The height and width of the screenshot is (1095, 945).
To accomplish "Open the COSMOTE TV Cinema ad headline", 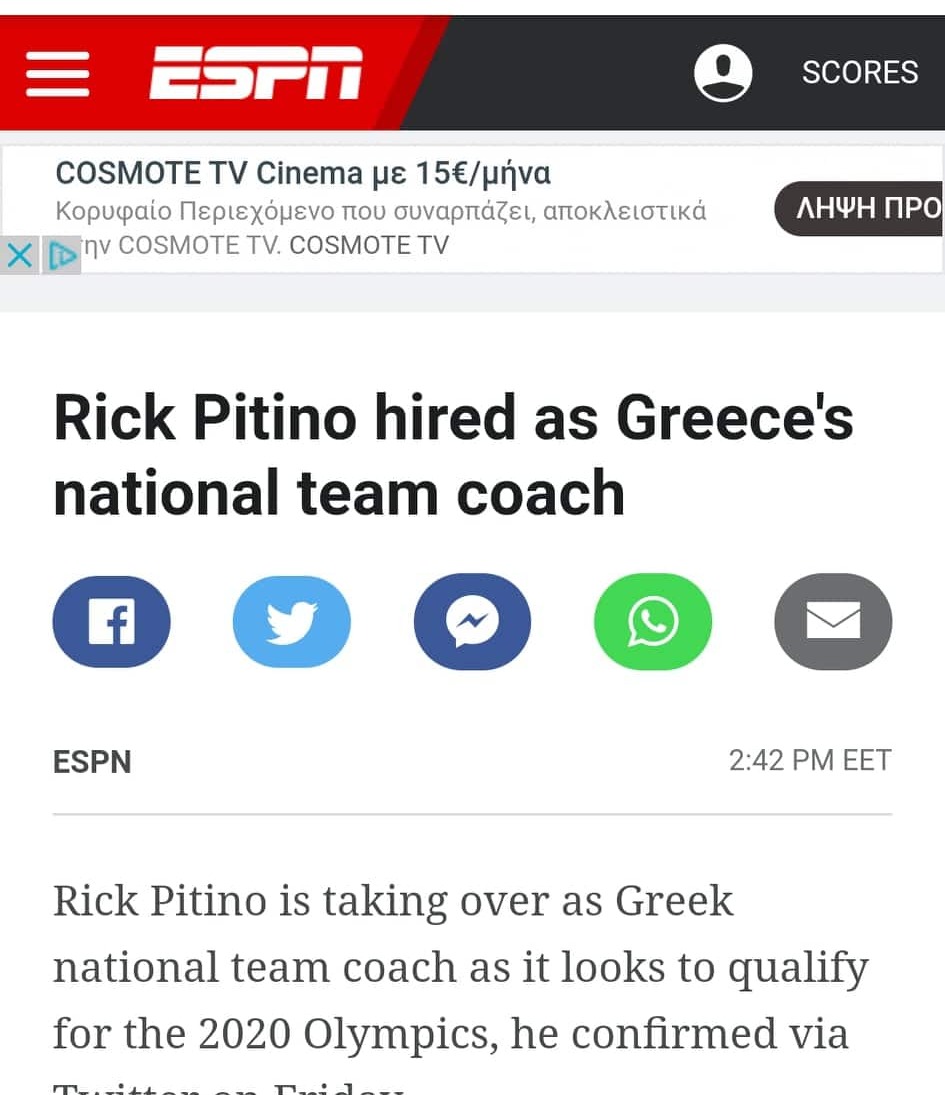I will pyautogui.click(x=303, y=174).
